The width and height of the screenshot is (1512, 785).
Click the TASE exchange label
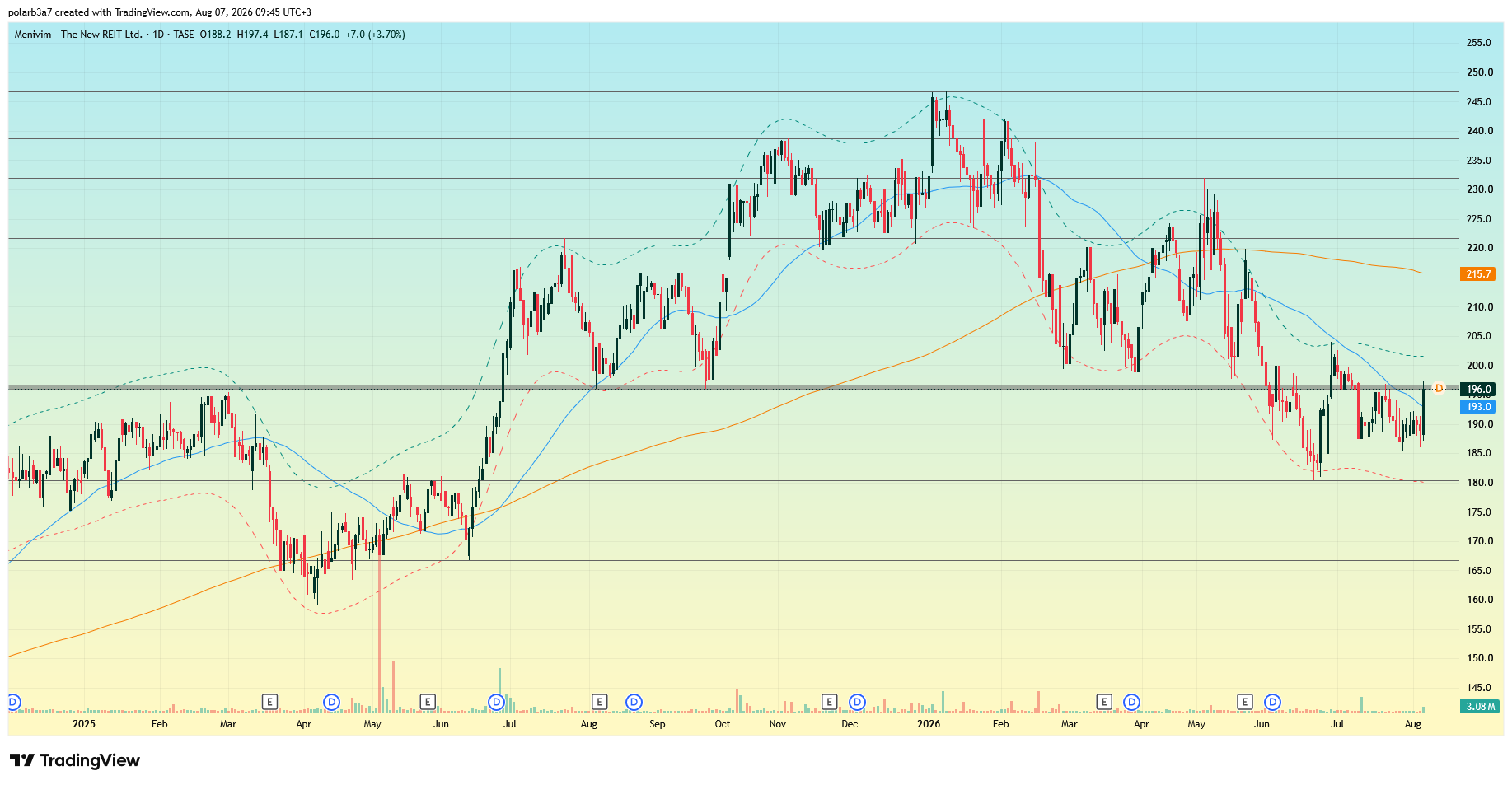pos(184,35)
